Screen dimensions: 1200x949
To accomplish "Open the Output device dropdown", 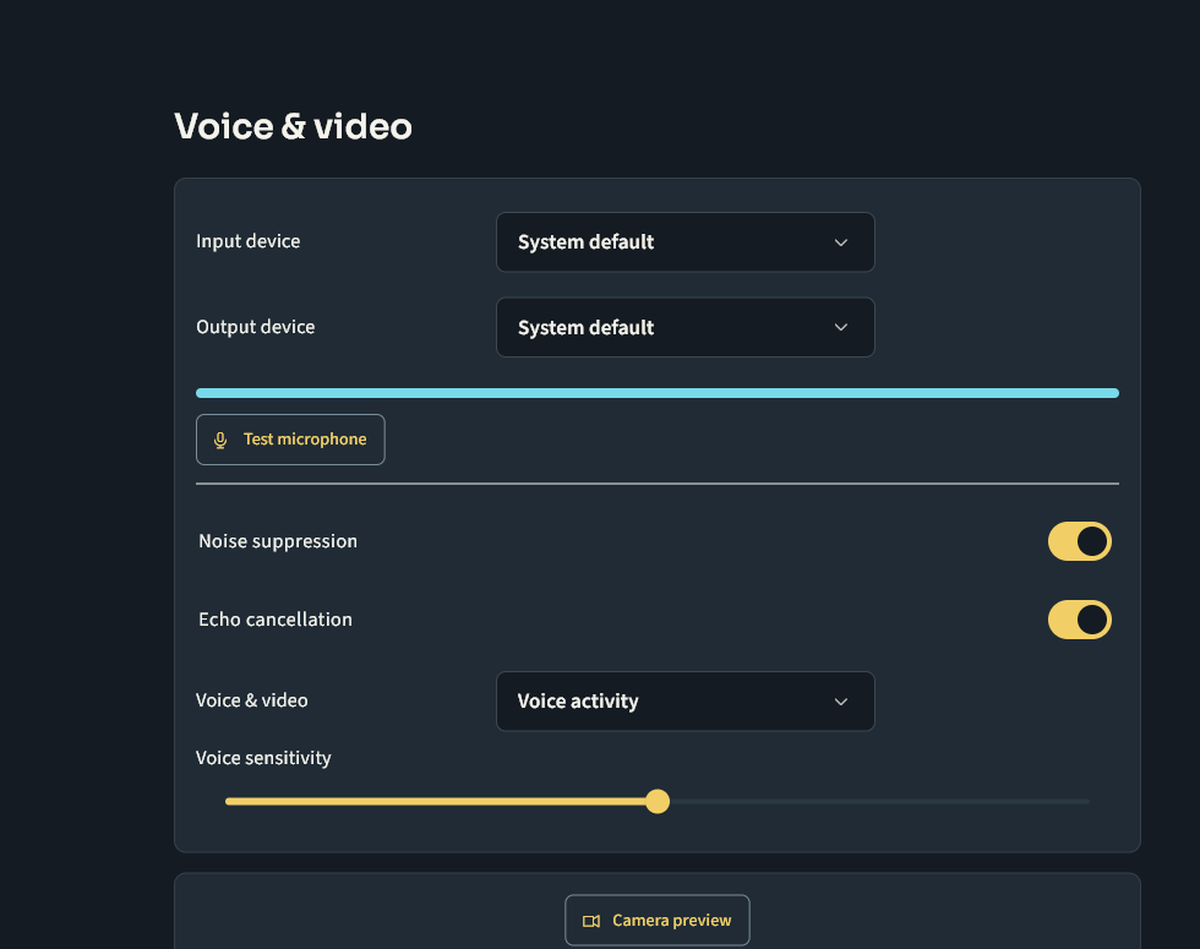I will (685, 328).
